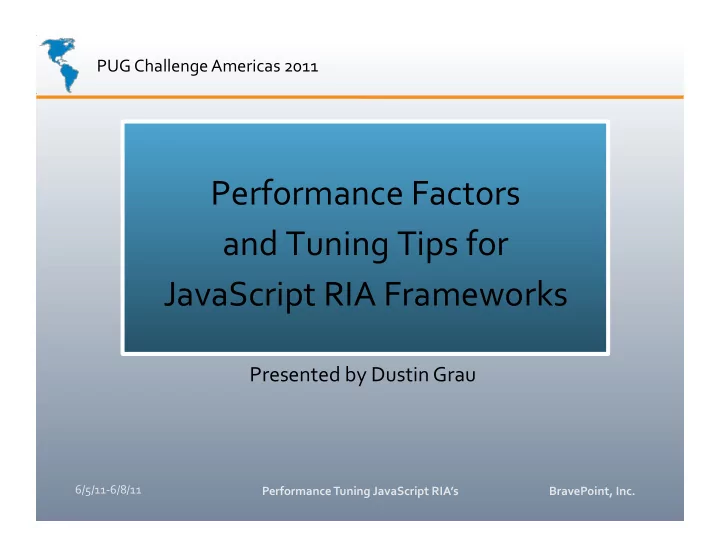
Task: Click the '6/5/11-6/8/11' footer date
Action: click(108, 490)
